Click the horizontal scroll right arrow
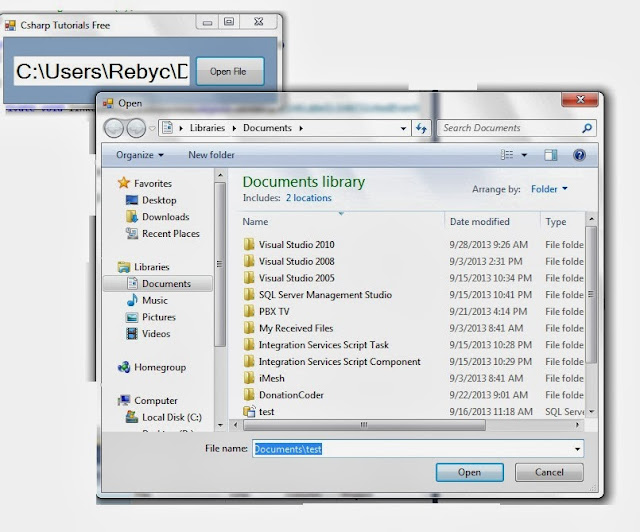Screen dimensions: 640x532 [x=577, y=425]
